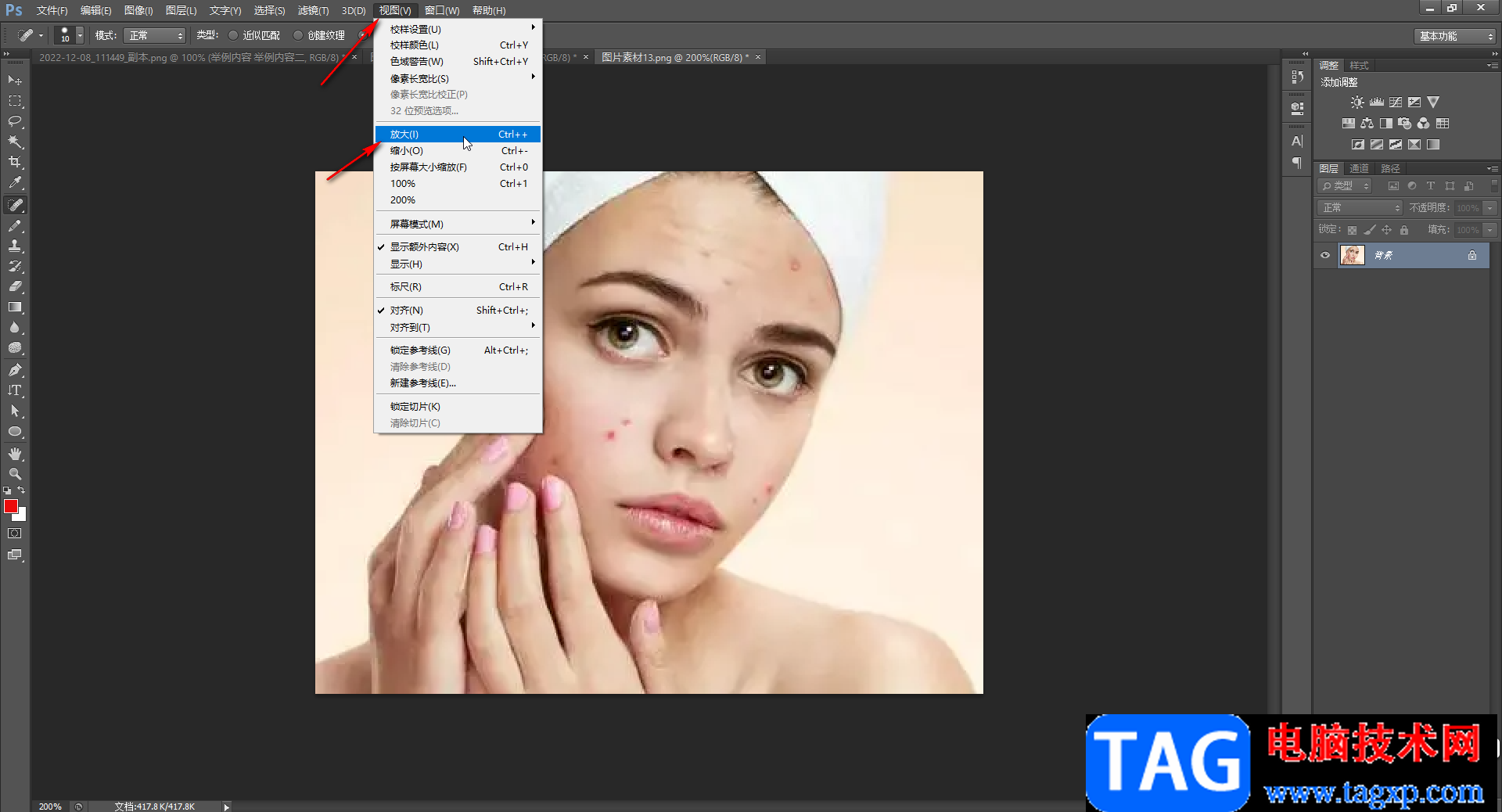Expand the 屏幕模式(M) submenu

458,225
